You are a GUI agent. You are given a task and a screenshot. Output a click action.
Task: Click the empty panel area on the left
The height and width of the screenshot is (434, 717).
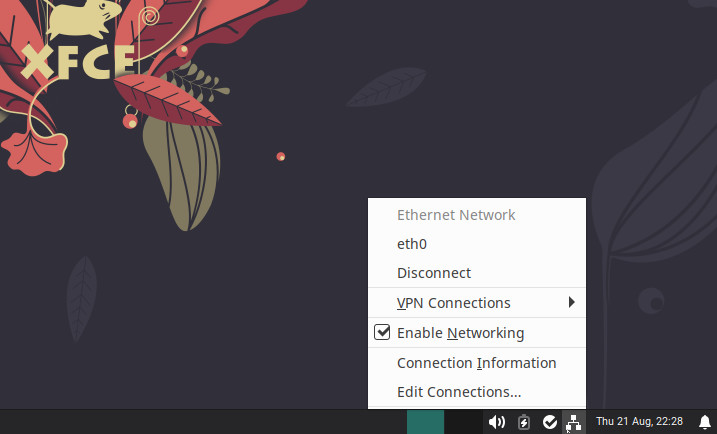click(200, 422)
